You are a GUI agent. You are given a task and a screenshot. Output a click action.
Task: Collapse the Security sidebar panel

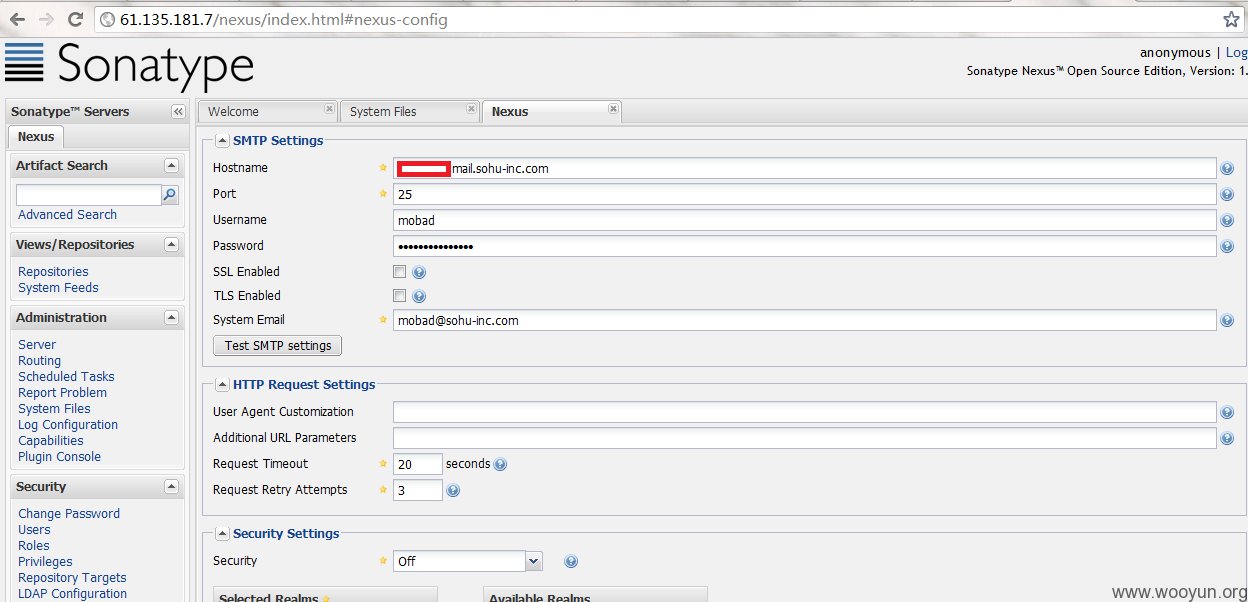[x=172, y=487]
